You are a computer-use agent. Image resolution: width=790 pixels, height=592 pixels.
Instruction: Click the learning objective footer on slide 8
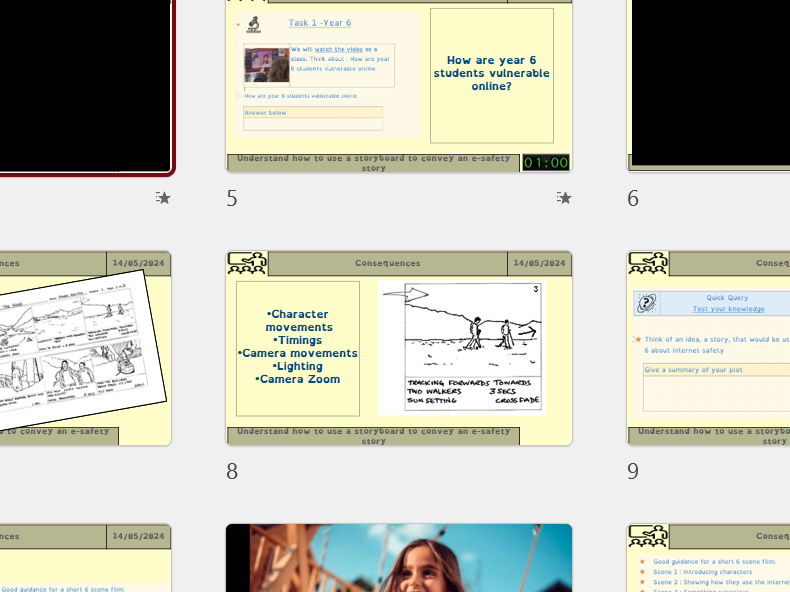click(x=373, y=436)
